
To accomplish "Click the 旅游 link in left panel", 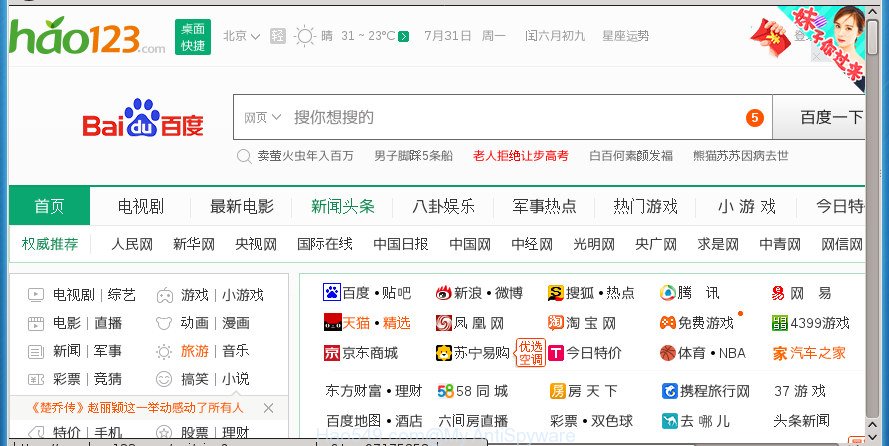I will (194, 351).
